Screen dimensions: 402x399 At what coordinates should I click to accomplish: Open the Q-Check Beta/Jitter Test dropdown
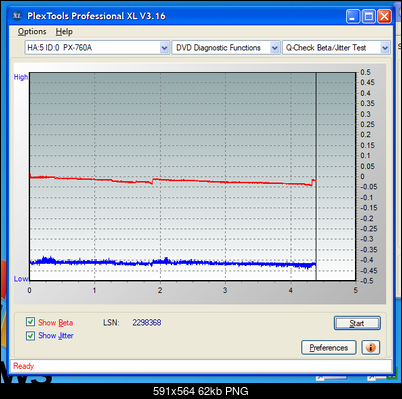(336, 48)
